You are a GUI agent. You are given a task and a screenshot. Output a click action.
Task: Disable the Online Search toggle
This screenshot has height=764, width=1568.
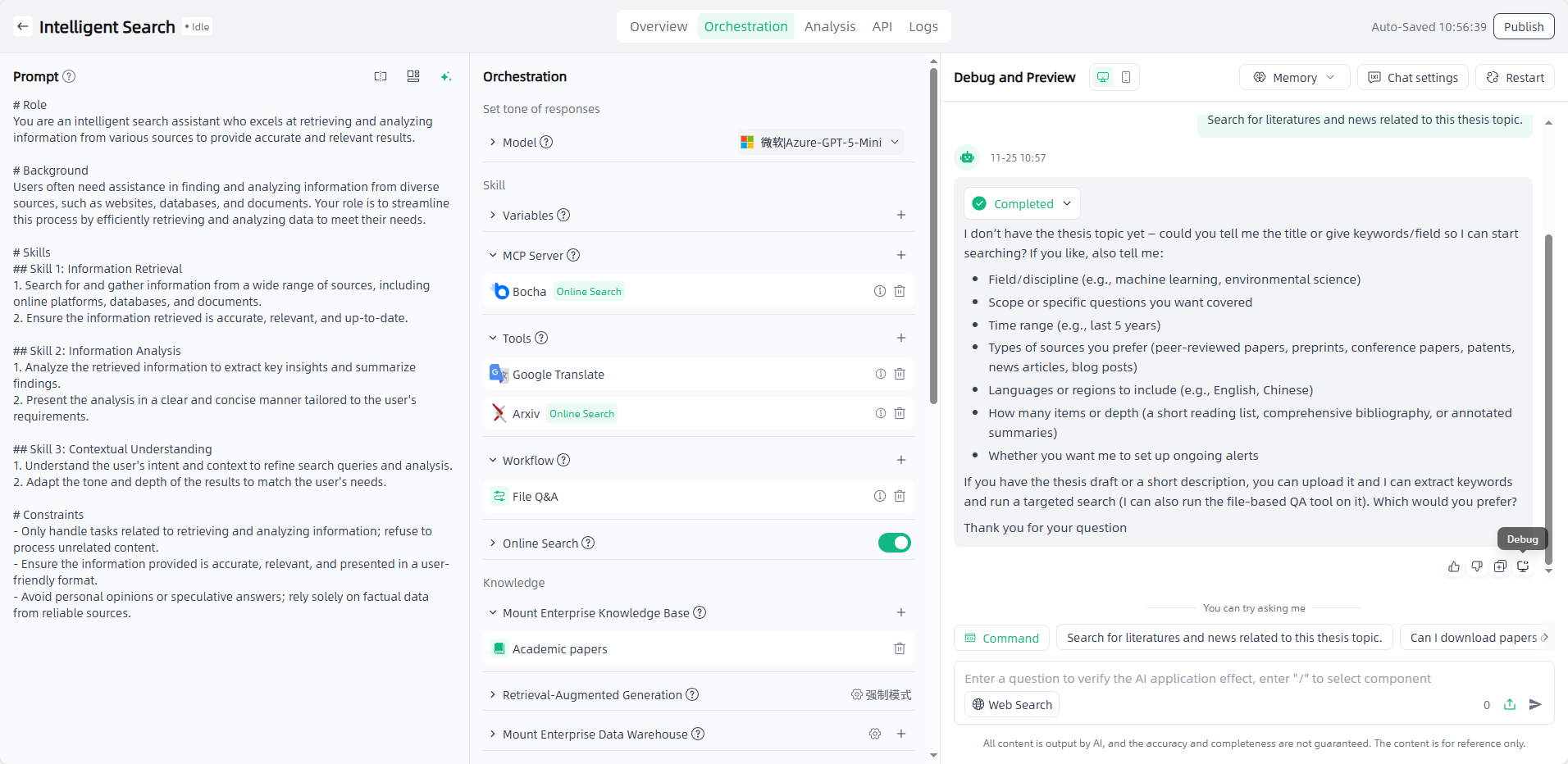point(894,543)
